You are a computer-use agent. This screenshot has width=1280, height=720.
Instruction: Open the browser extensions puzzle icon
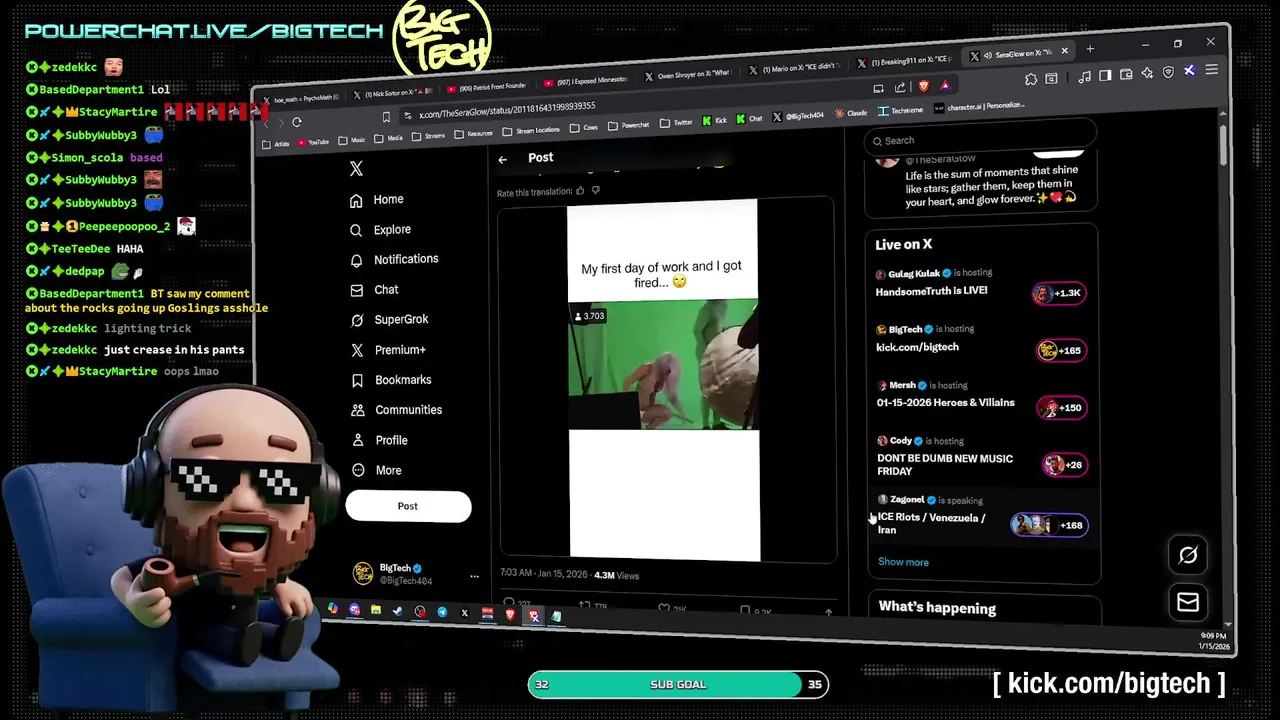click(x=1030, y=79)
